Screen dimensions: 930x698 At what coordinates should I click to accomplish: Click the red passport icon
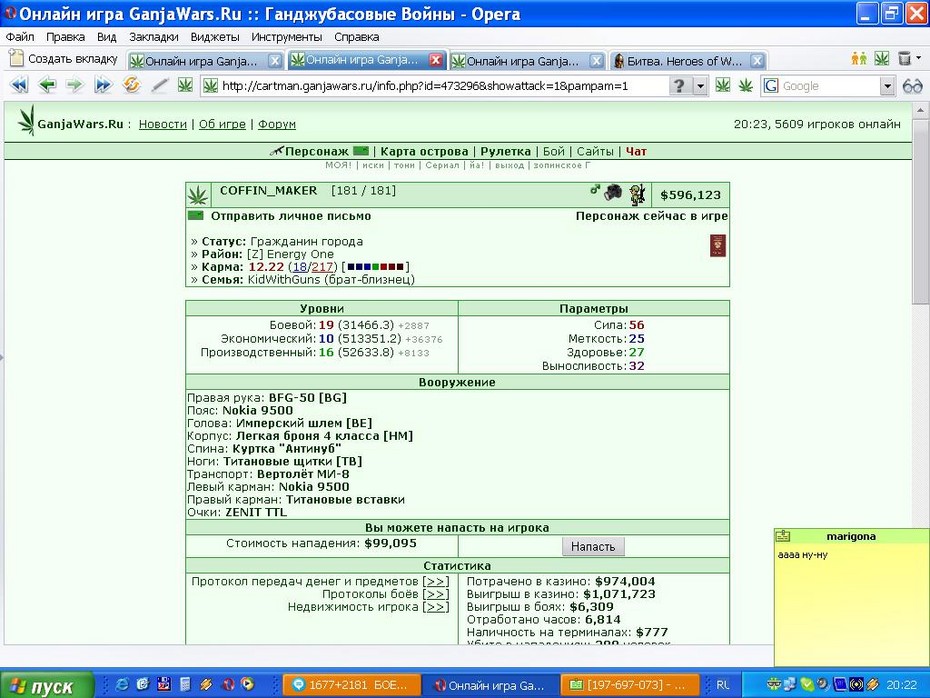tap(718, 246)
